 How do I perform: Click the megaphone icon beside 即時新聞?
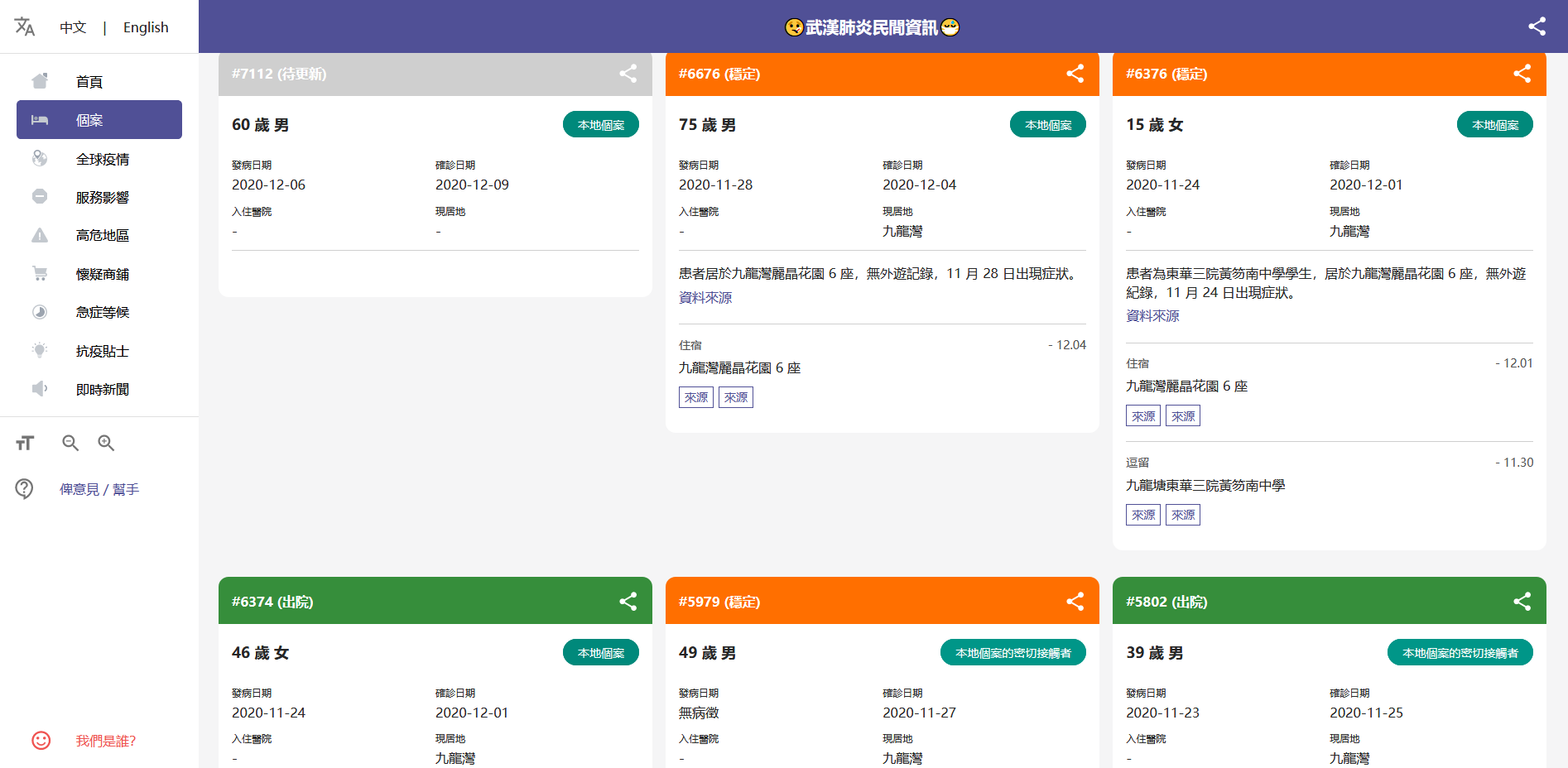[x=40, y=389]
